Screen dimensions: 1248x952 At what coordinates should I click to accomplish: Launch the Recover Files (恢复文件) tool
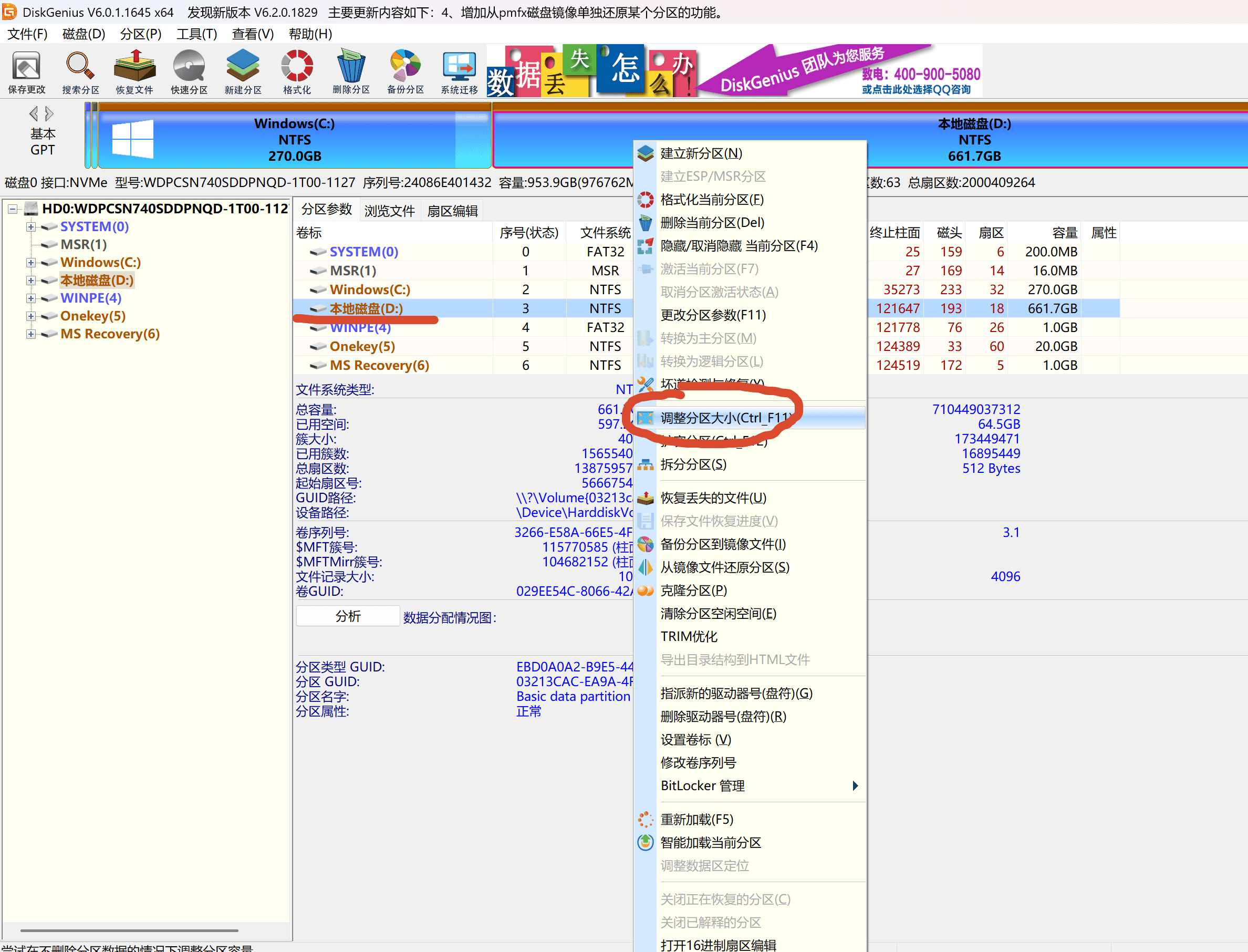click(x=134, y=73)
